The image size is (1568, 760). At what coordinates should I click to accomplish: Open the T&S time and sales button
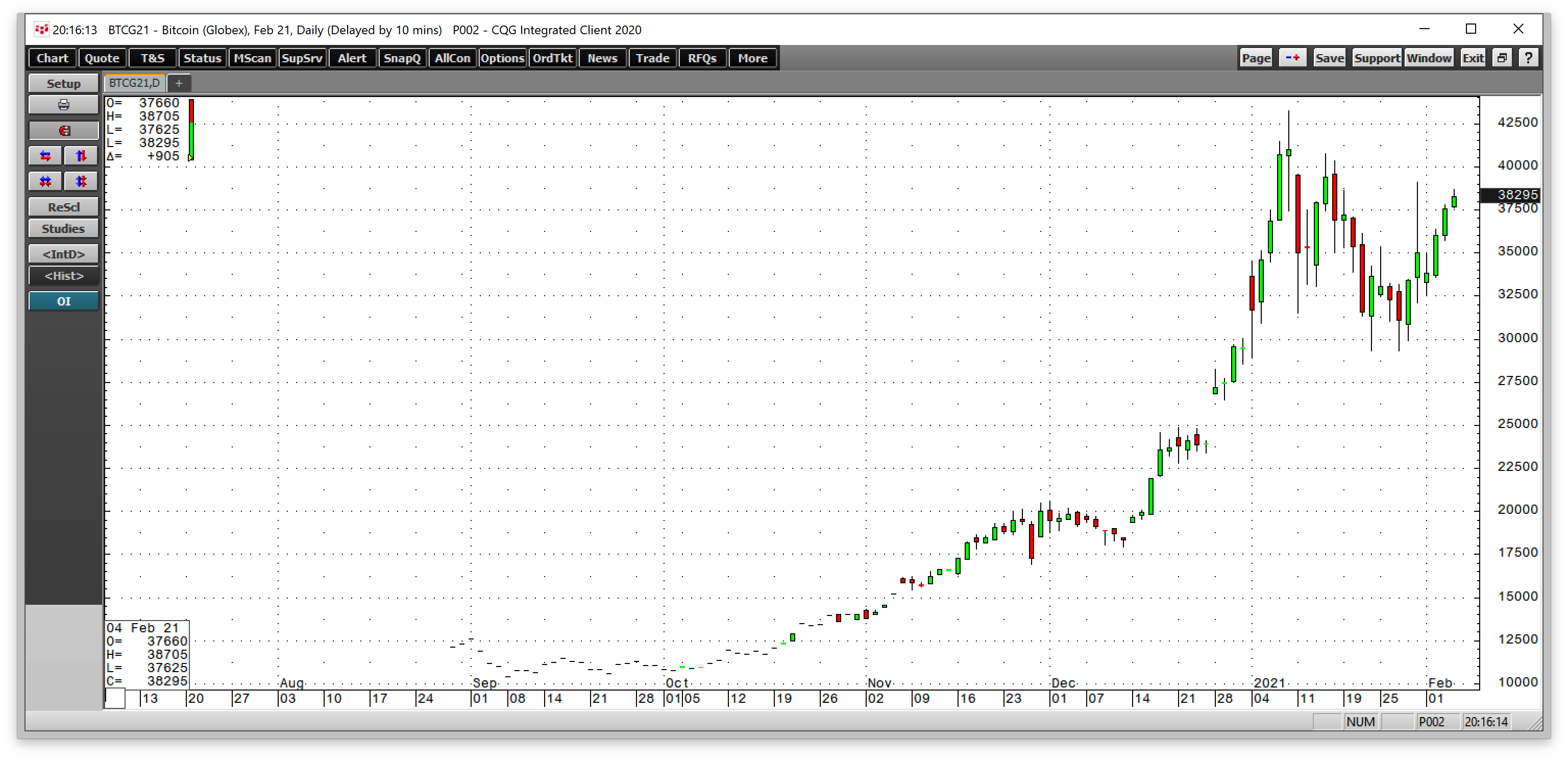pyautogui.click(x=152, y=58)
